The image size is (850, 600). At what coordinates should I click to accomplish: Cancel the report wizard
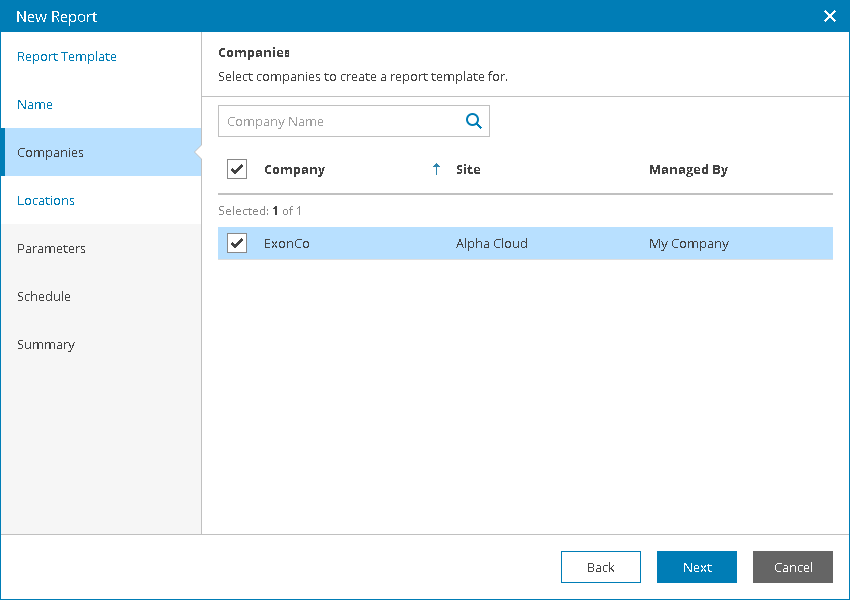pos(793,567)
